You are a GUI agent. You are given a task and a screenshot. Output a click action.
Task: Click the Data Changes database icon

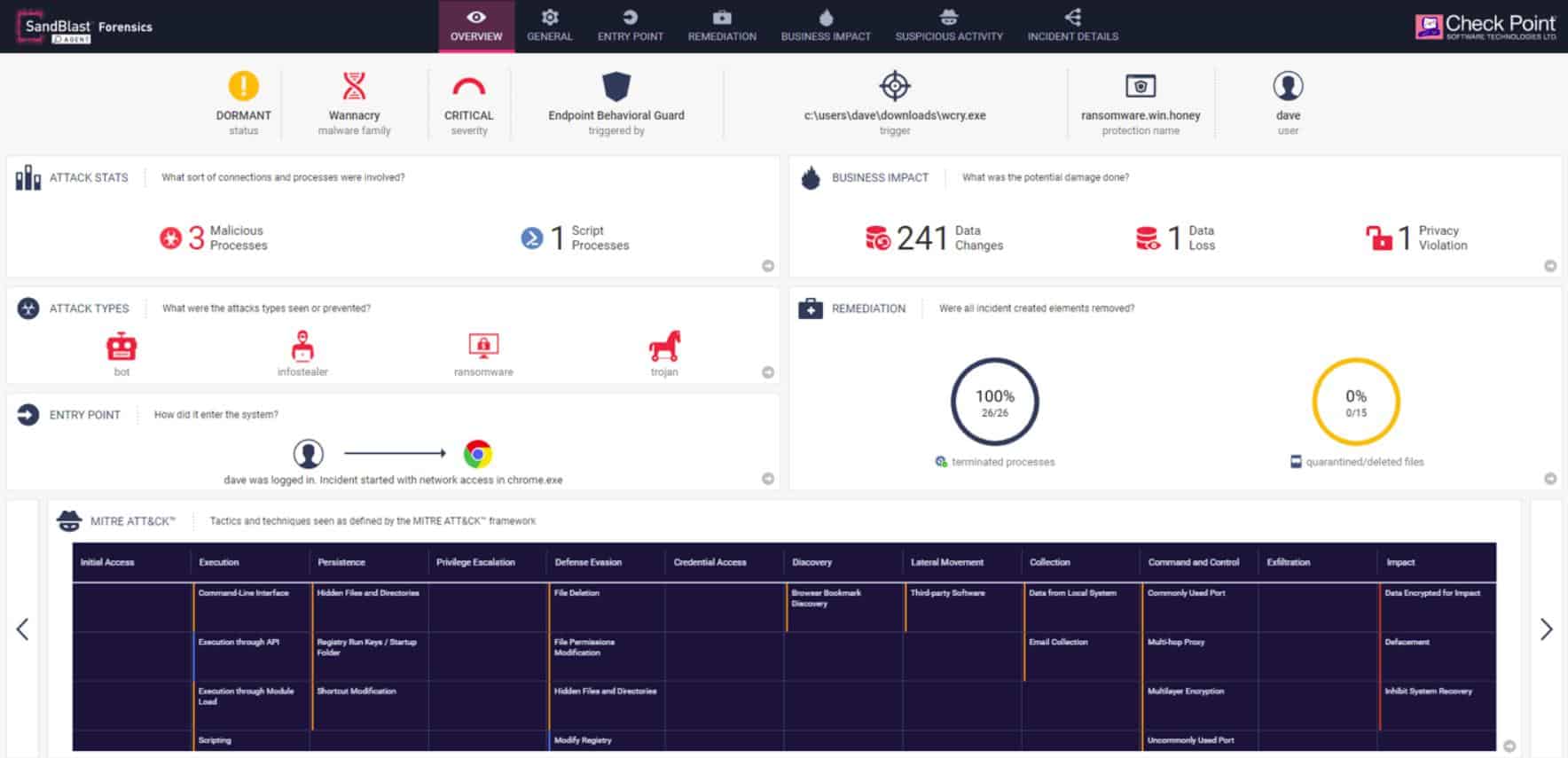coord(878,238)
